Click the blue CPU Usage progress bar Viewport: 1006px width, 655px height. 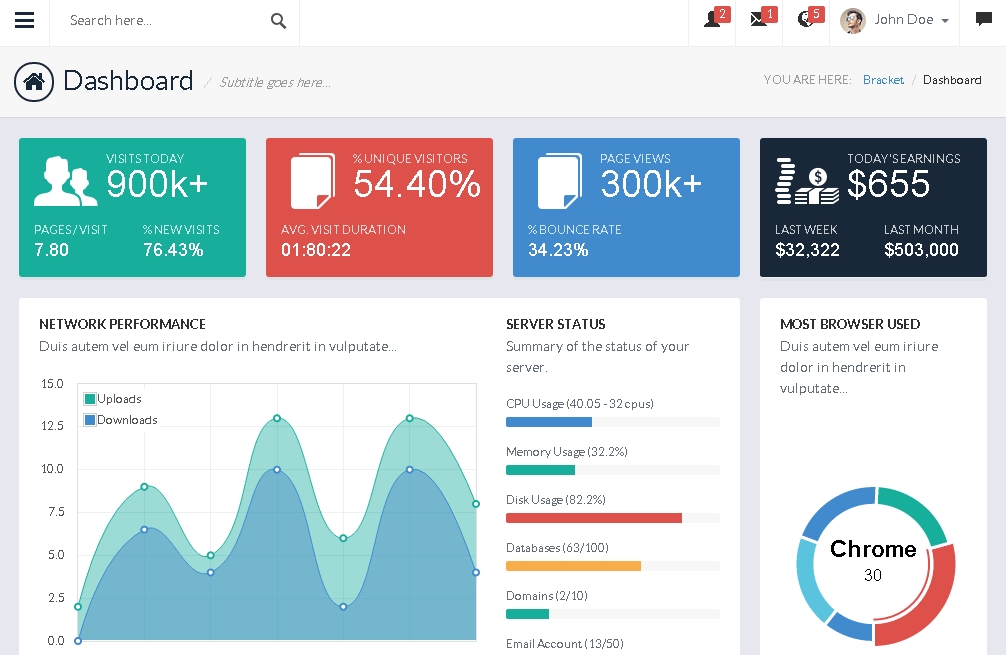549,422
